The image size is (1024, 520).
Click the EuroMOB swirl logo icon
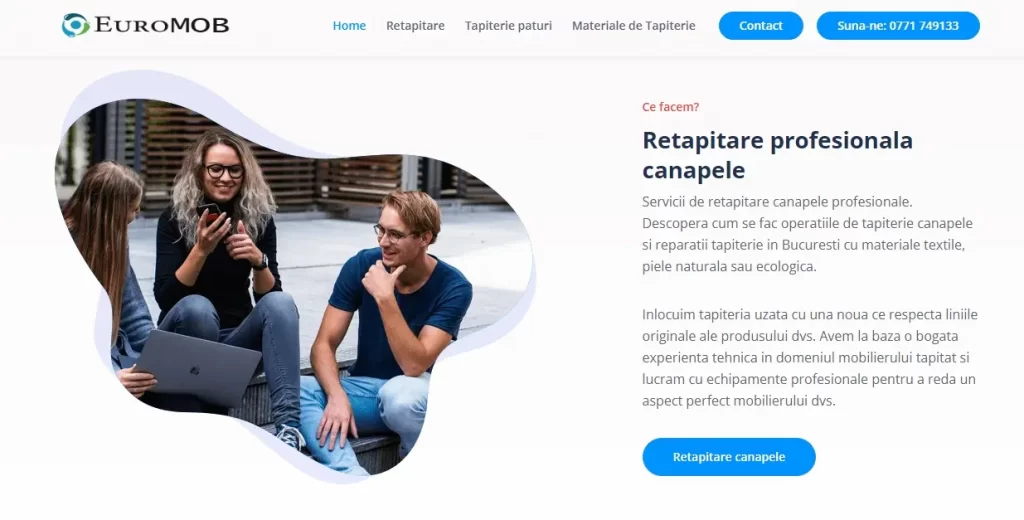click(76, 25)
